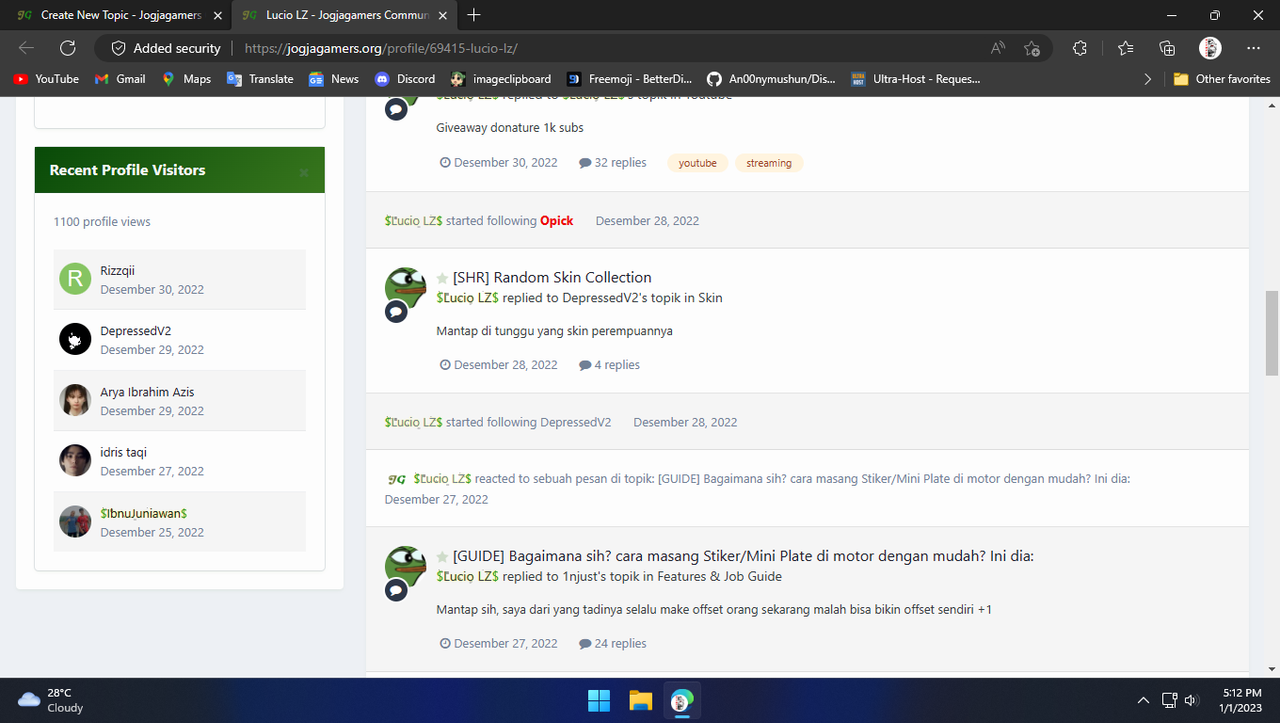Open idris taqi profile
The height and width of the screenshot is (723, 1280).
123,452
